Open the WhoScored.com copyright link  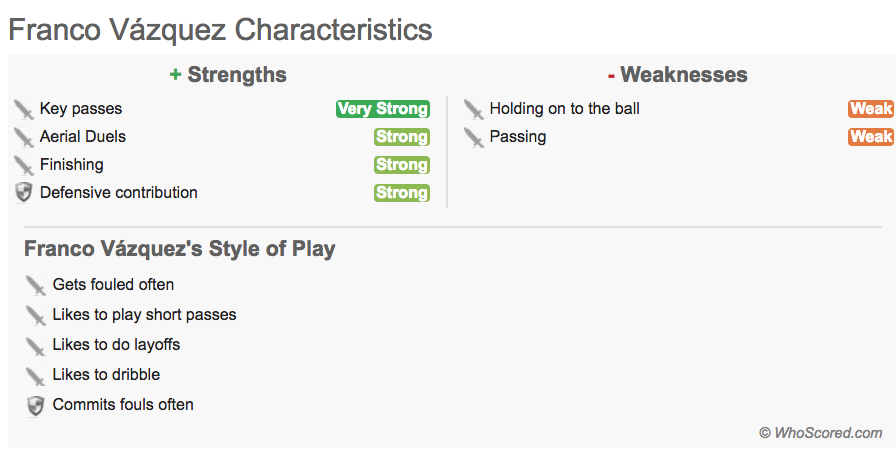tap(821, 433)
